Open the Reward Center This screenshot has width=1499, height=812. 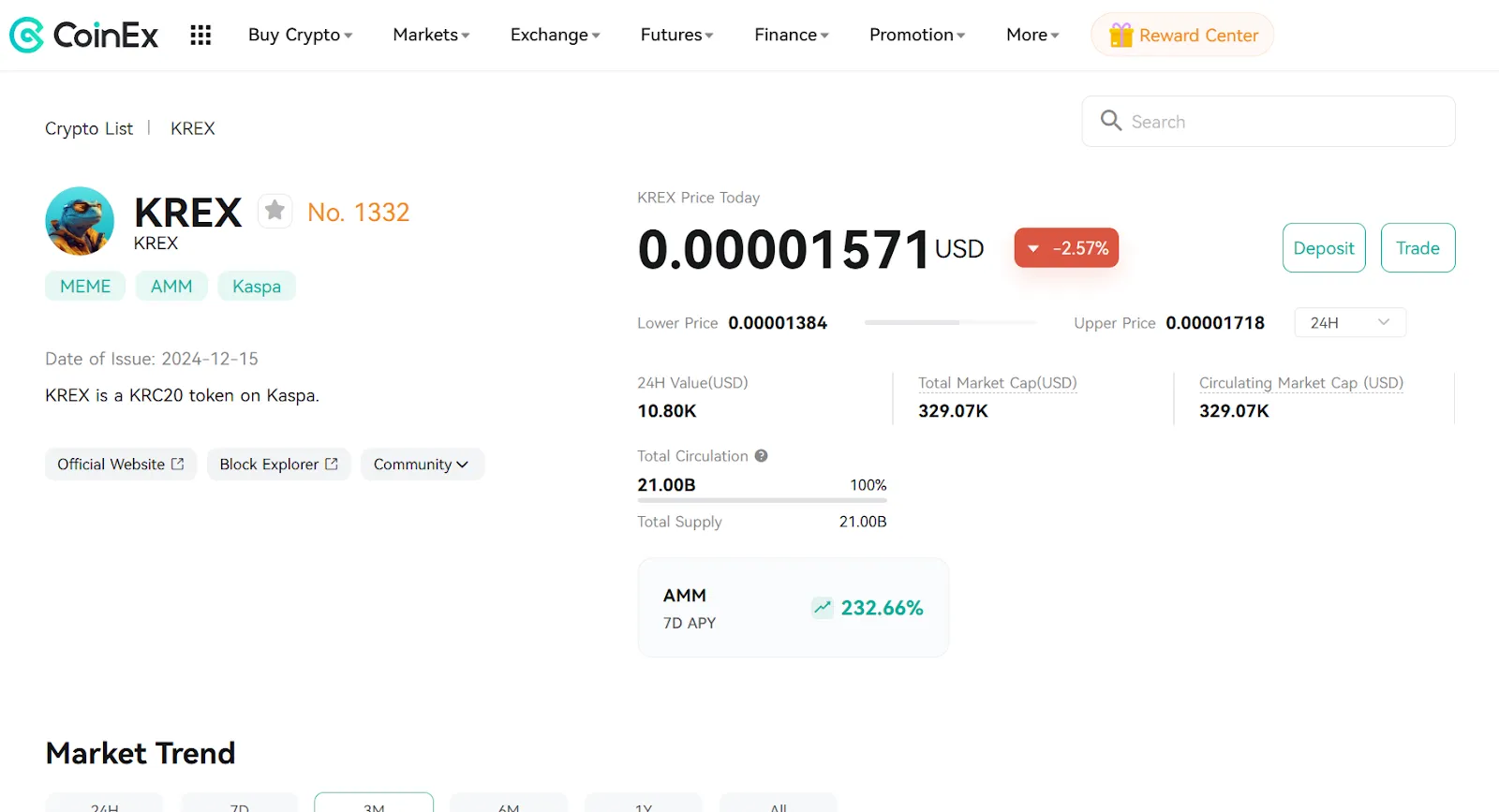1182,36
